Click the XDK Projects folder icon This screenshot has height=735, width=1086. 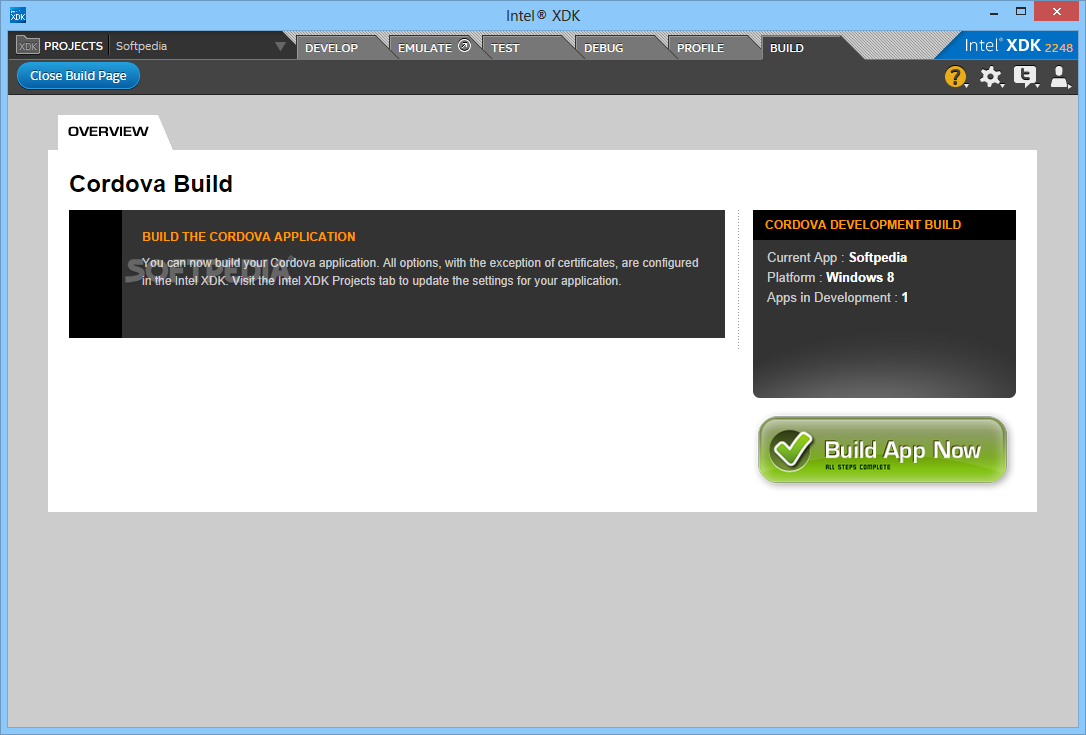(28, 46)
